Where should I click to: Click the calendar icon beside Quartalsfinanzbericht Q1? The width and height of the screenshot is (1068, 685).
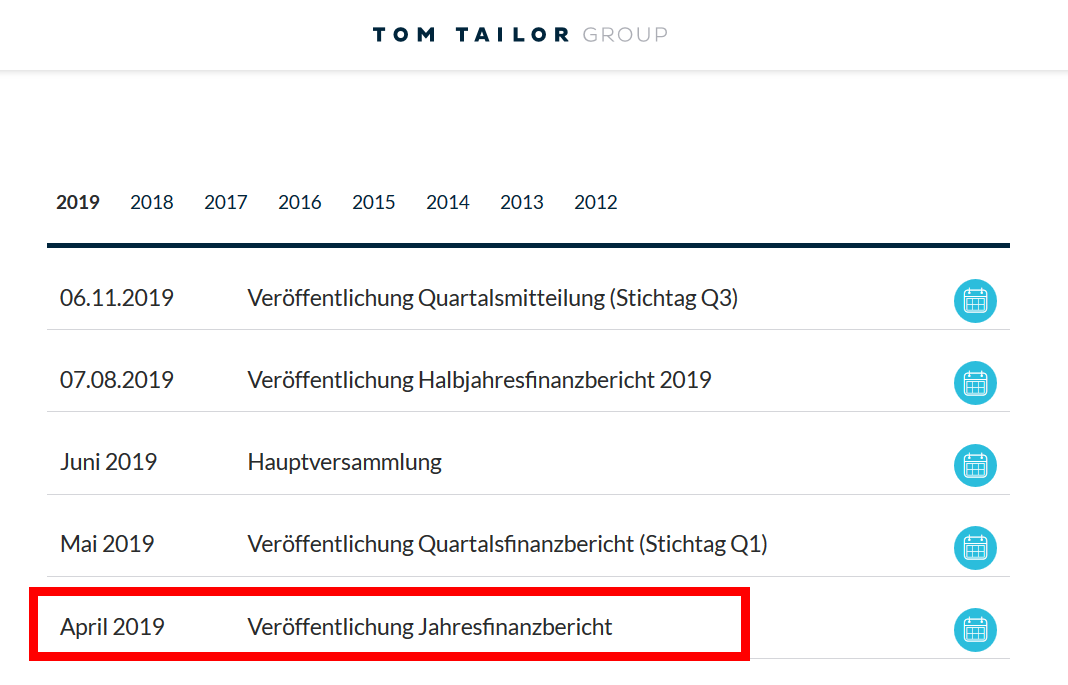coord(975,547)
